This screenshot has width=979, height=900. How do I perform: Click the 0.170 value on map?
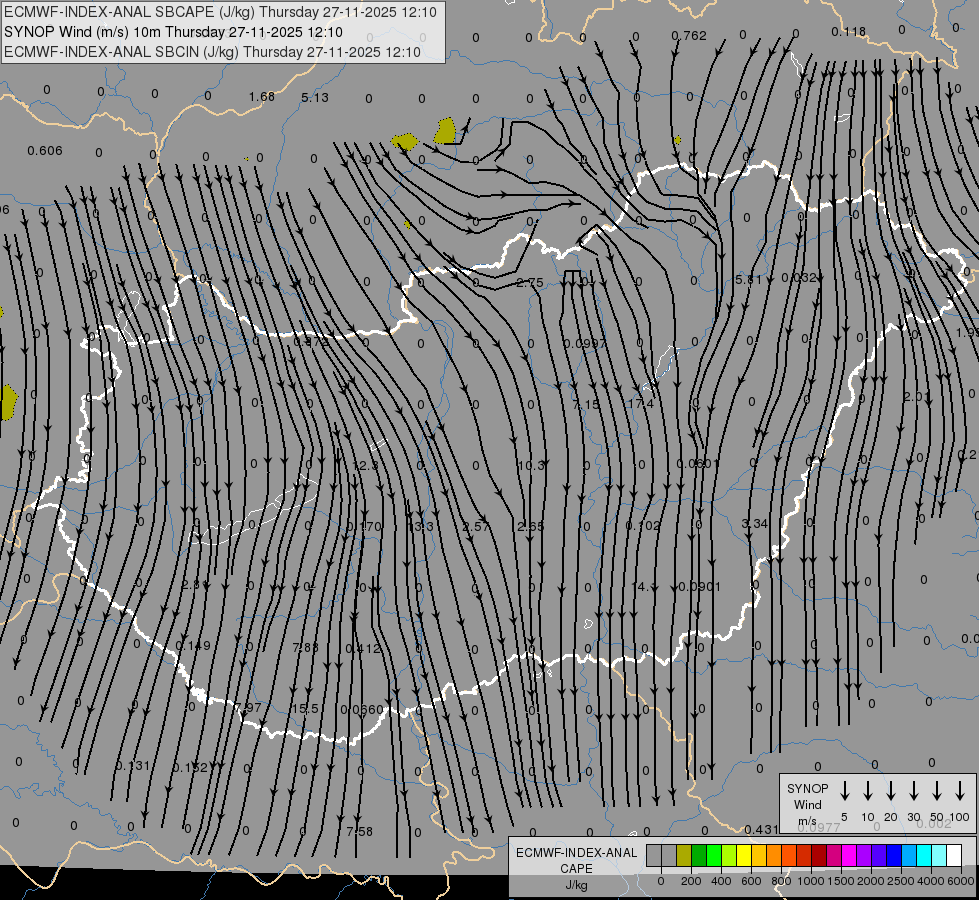364,527
